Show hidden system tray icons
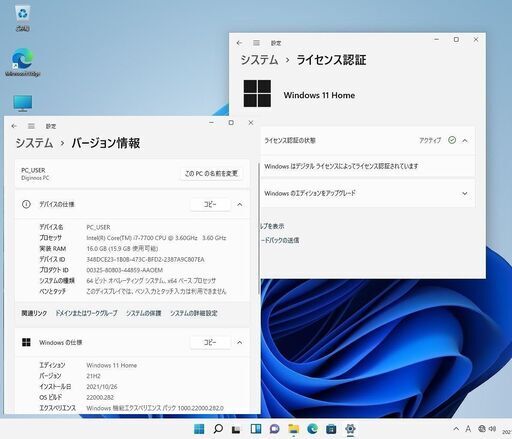 456,429
